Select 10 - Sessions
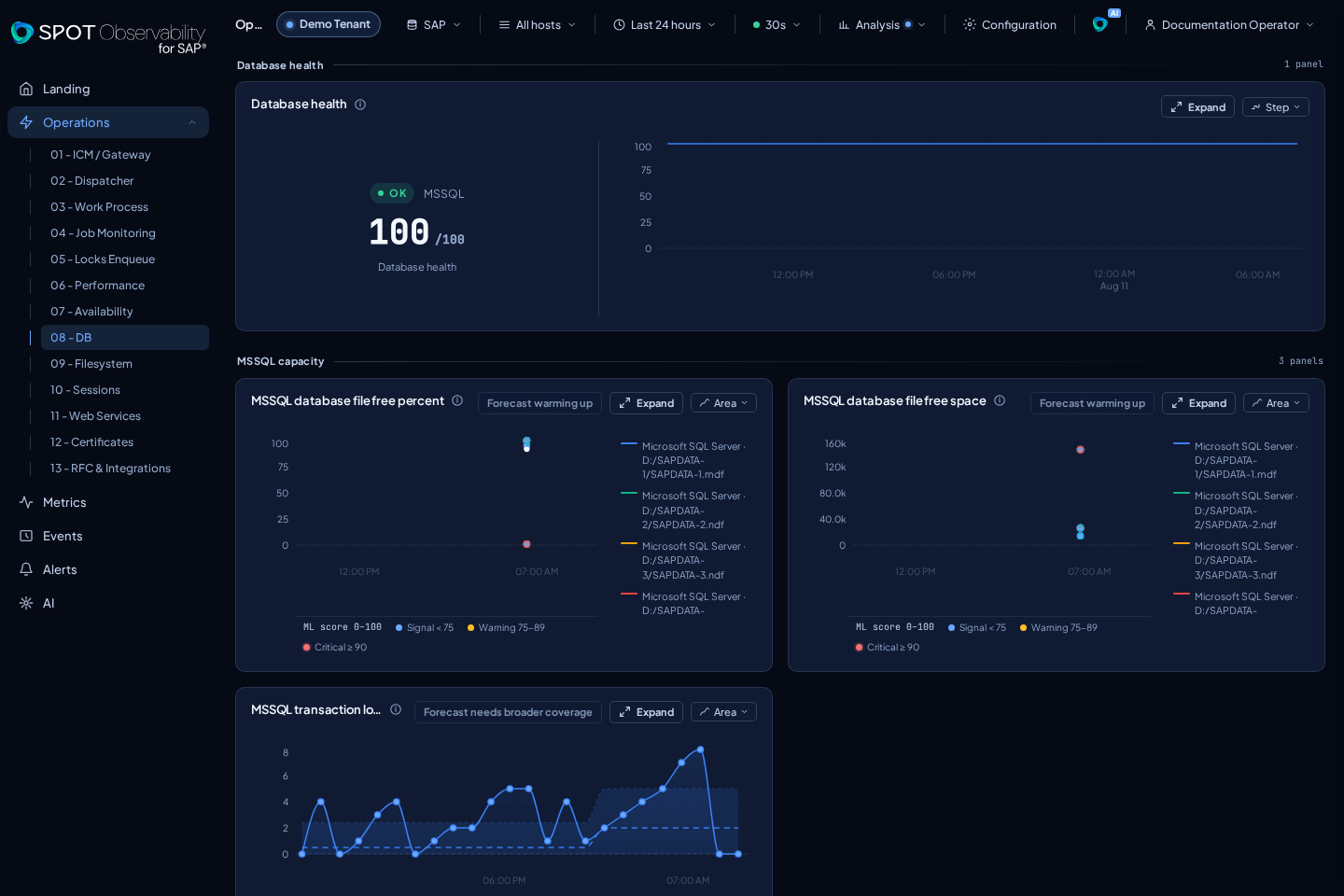Screen dimensions: 1344x896 click(124, 390)
